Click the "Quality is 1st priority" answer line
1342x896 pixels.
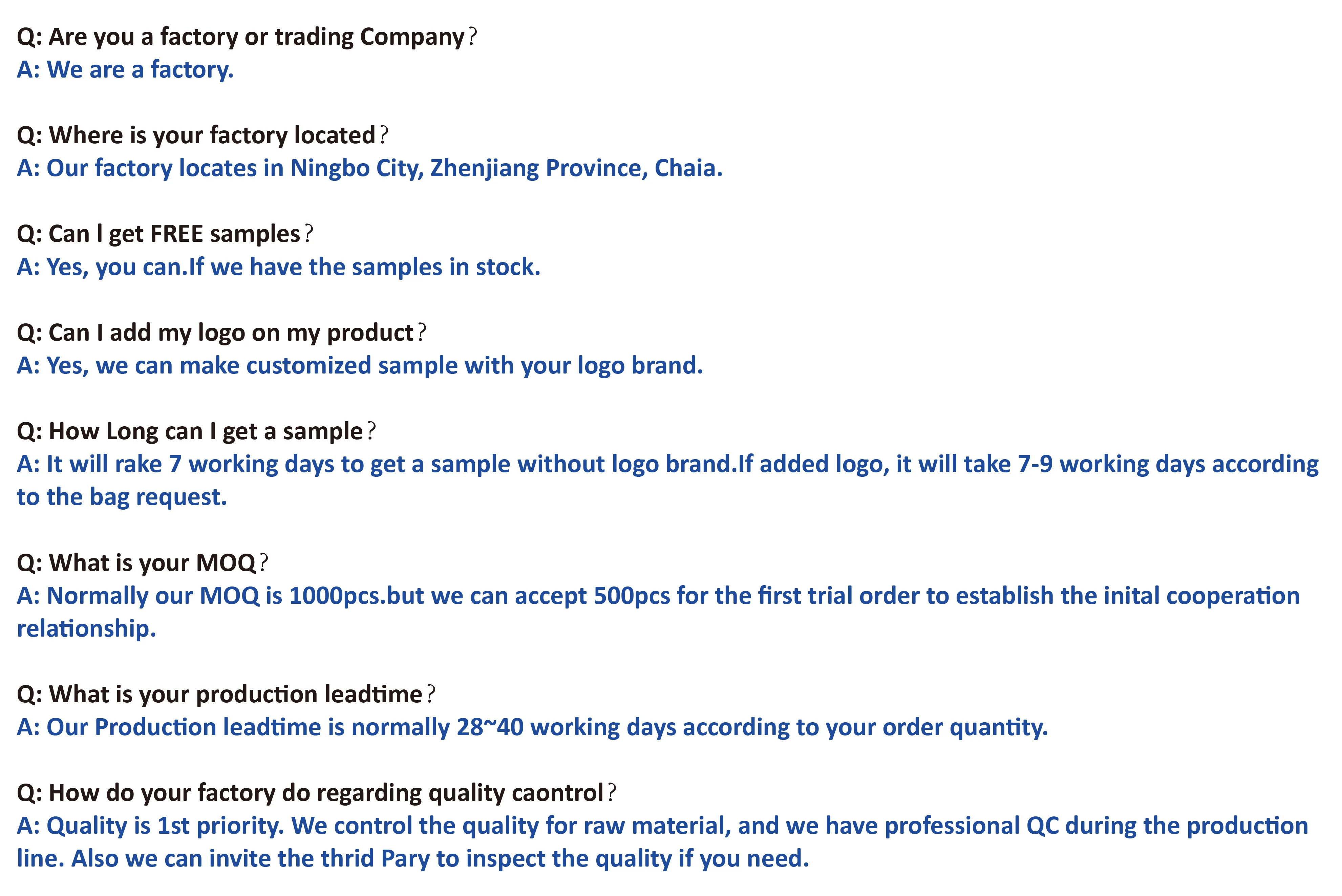(662, 826)
